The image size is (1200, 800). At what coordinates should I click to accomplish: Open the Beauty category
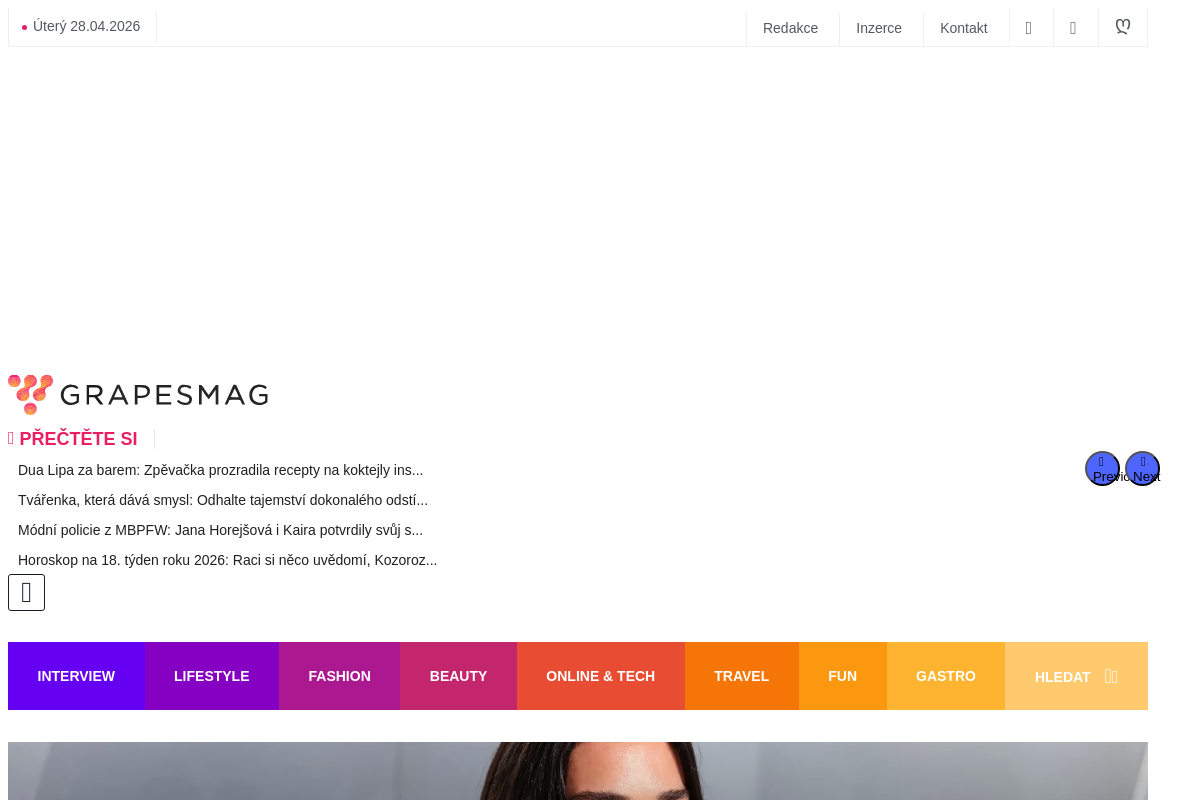(x=458, y=676)
